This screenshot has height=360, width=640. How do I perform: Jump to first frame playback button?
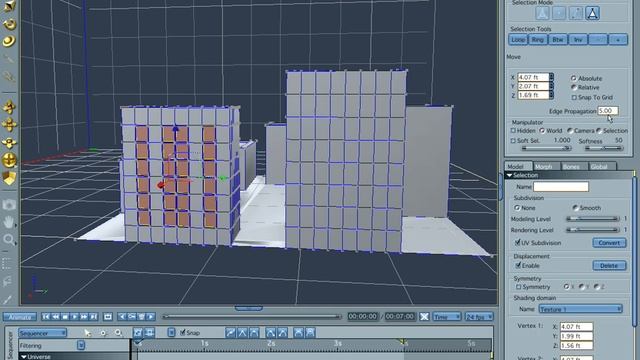pos(46,316)
